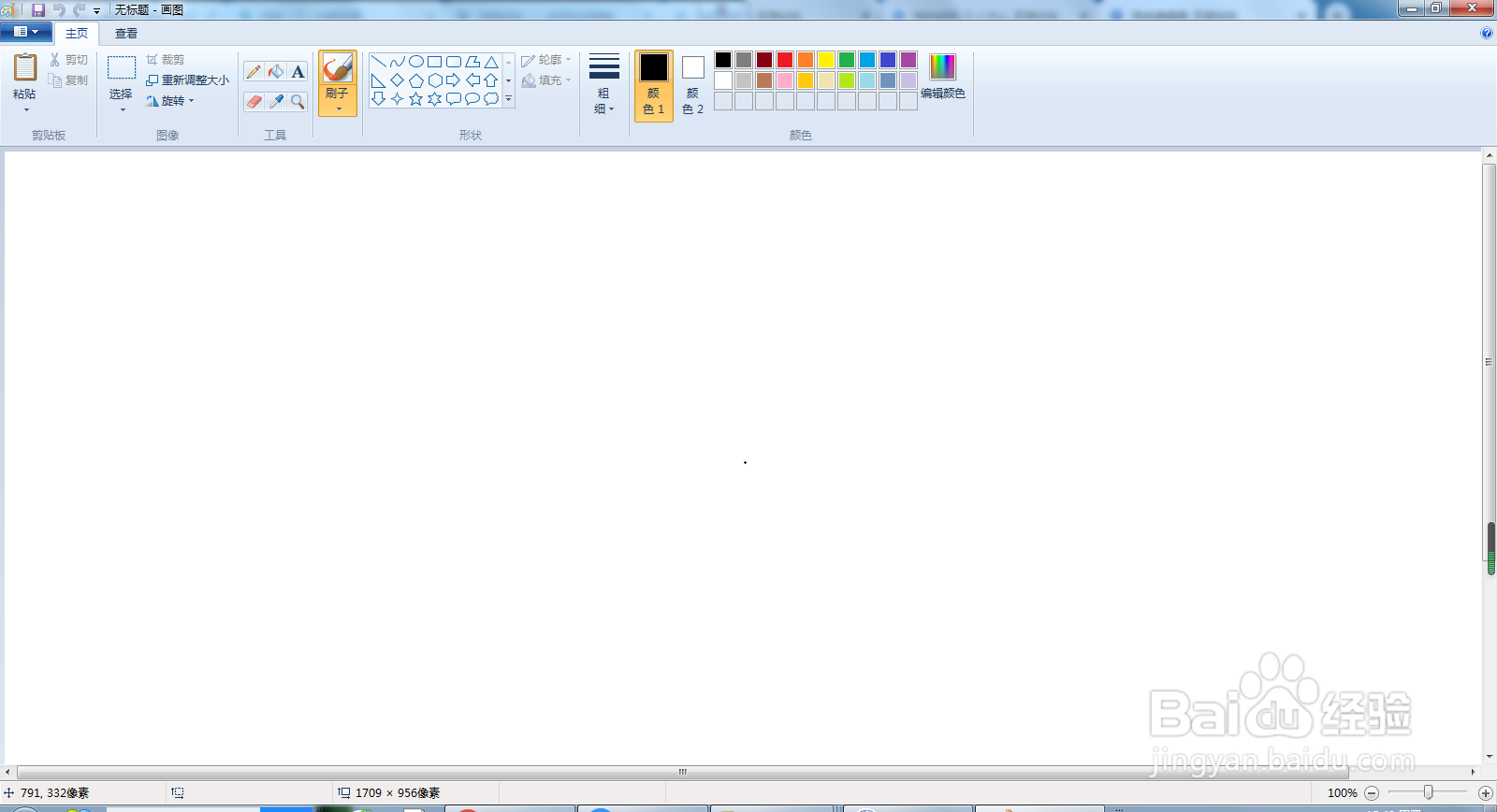Click the Zoom out minus button
1497x812 pixels.
tap(1372, 793)
